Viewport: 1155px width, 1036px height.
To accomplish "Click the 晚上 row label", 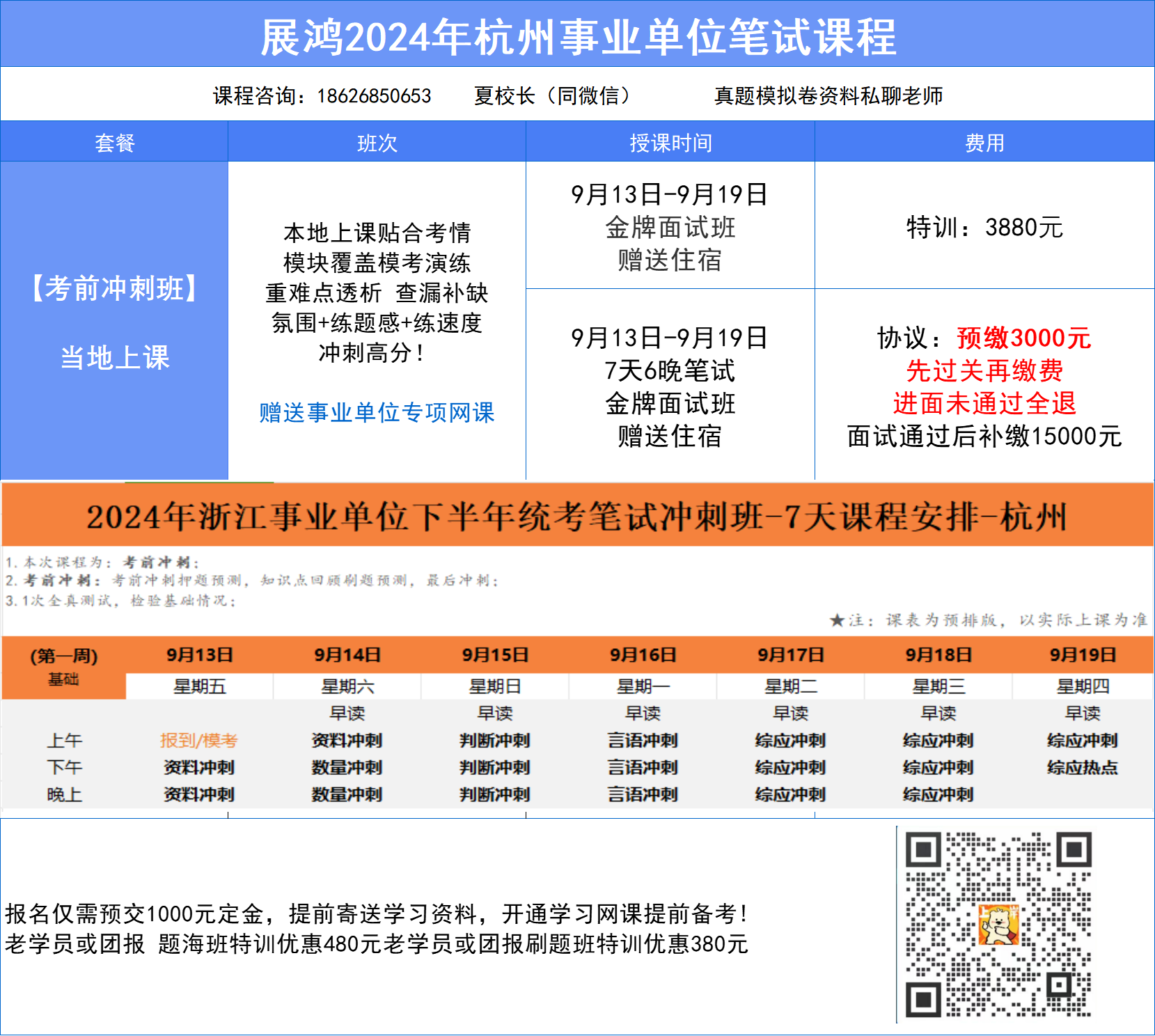I will point(64,794).
